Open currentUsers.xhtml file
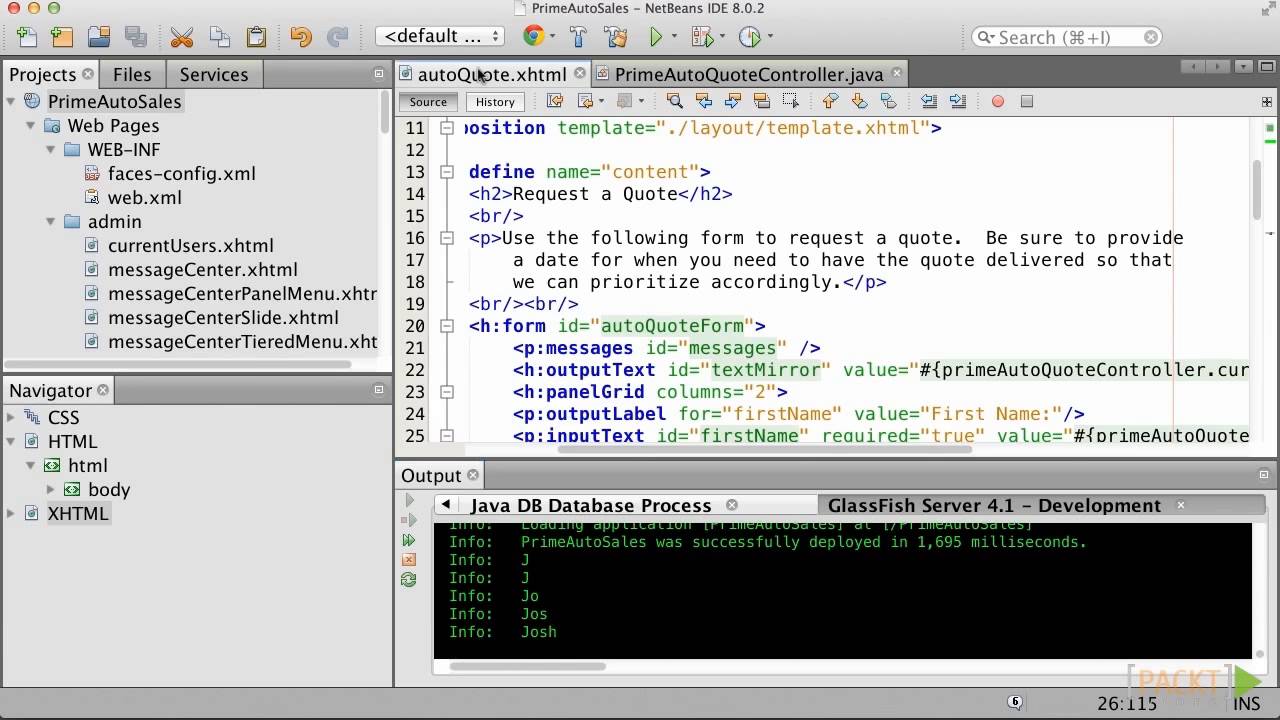The image size is (1280, 720). tap(190, 245)
